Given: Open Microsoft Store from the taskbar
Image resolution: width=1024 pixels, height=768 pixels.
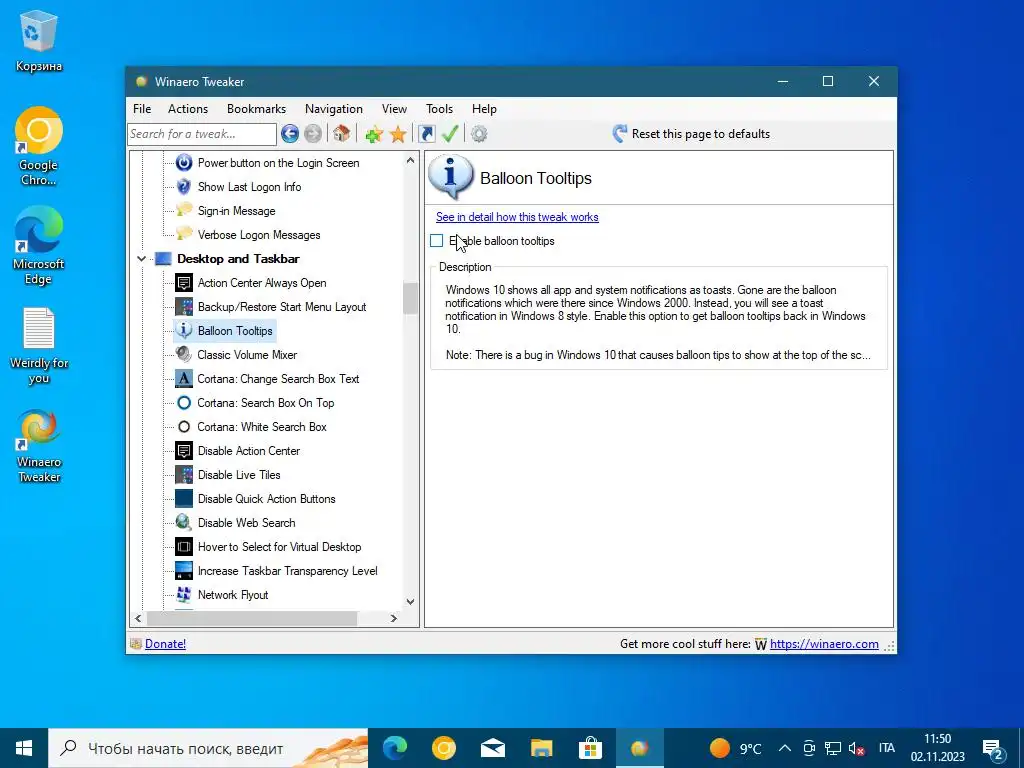Looking at the screenshot, I should pos(590,748).
